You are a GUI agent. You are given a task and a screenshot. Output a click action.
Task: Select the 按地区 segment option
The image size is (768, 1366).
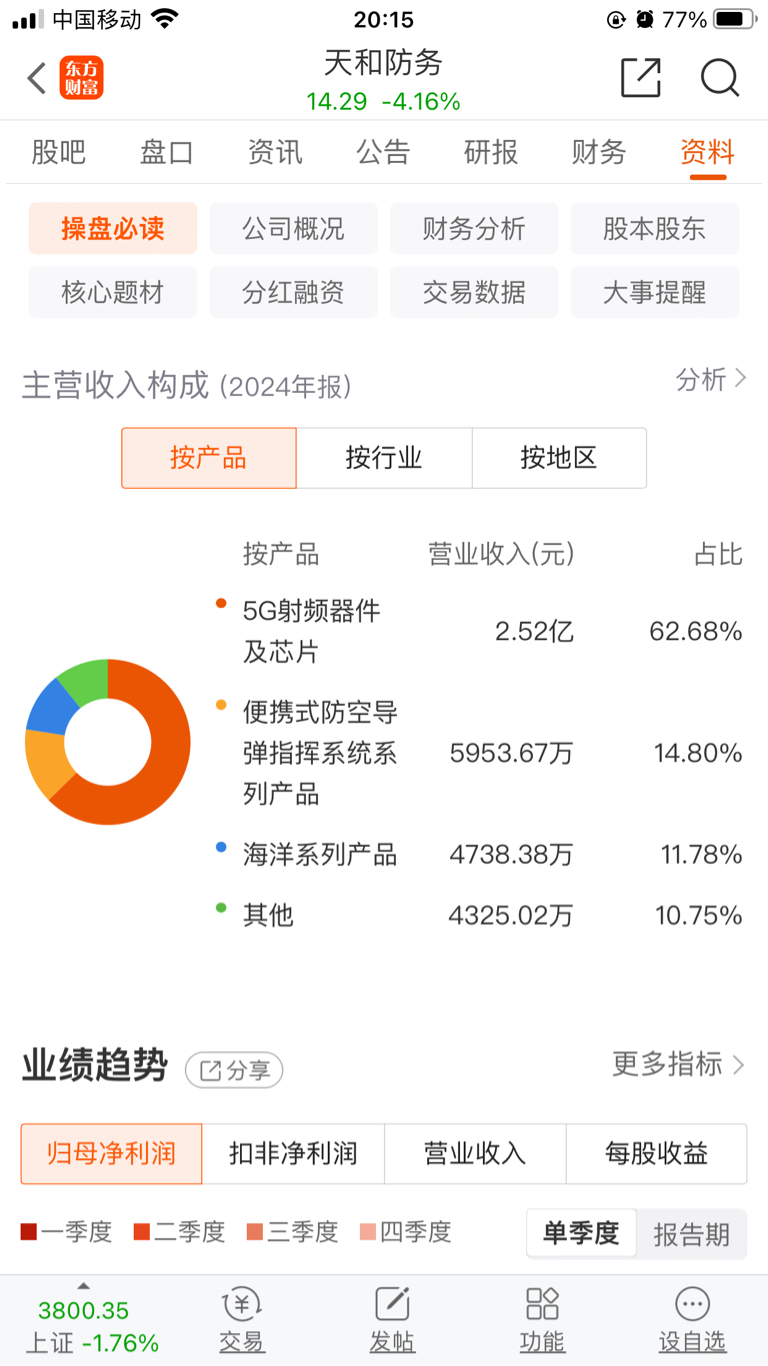coord(559,458)
